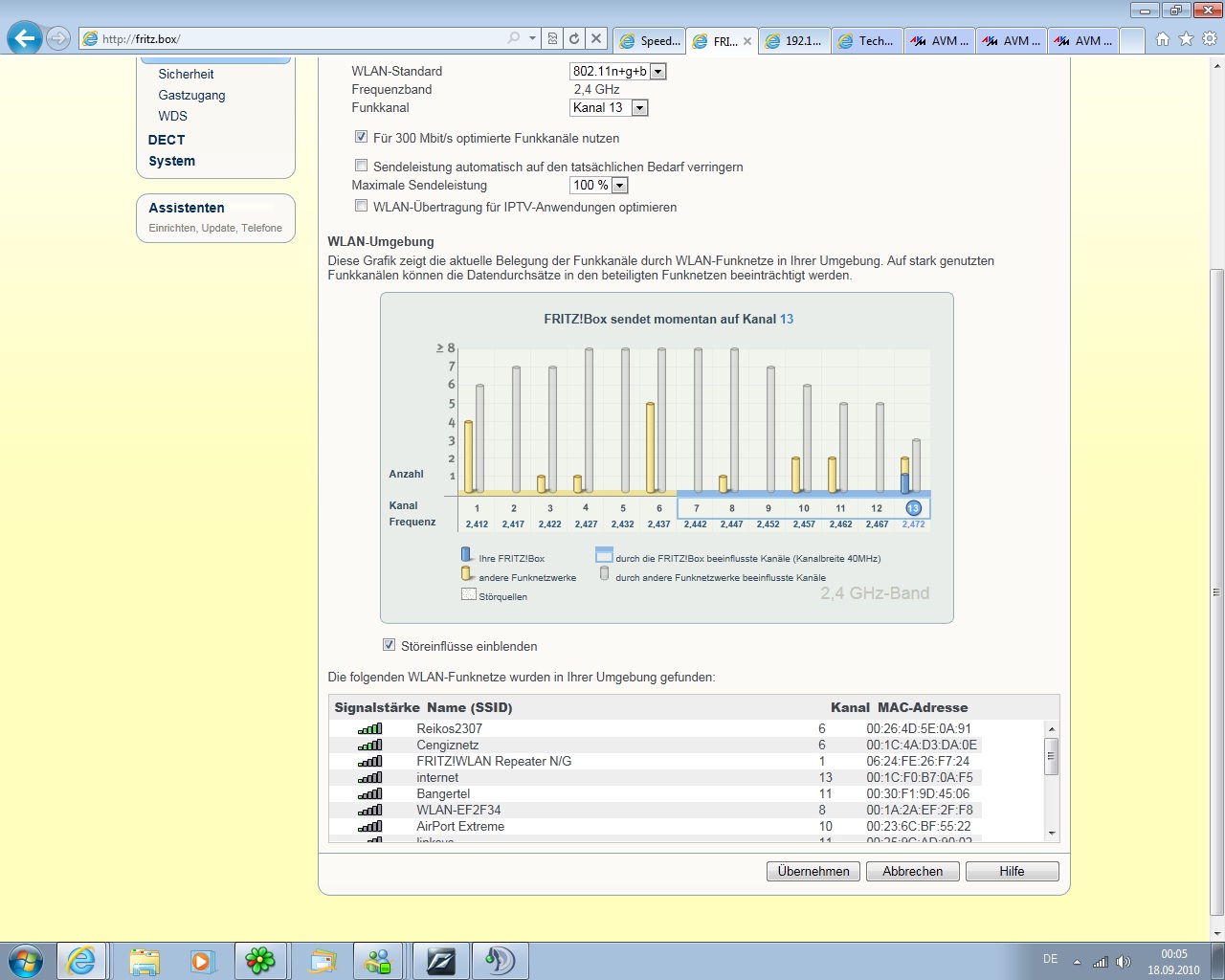Enable Sendeleistung automatisch verringern checkbox

tap(361, 166)
